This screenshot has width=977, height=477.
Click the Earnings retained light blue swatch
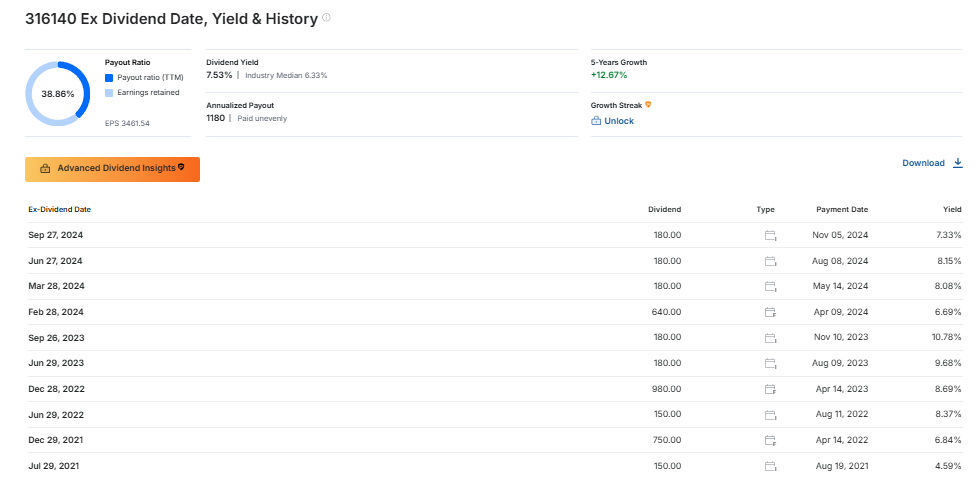pyautogui.click(x=109, y=93)
